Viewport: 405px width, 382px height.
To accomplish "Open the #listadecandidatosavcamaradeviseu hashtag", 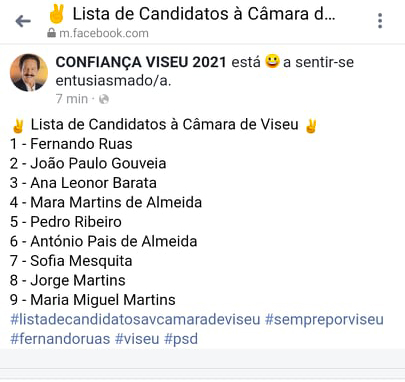I will (135, 319).
